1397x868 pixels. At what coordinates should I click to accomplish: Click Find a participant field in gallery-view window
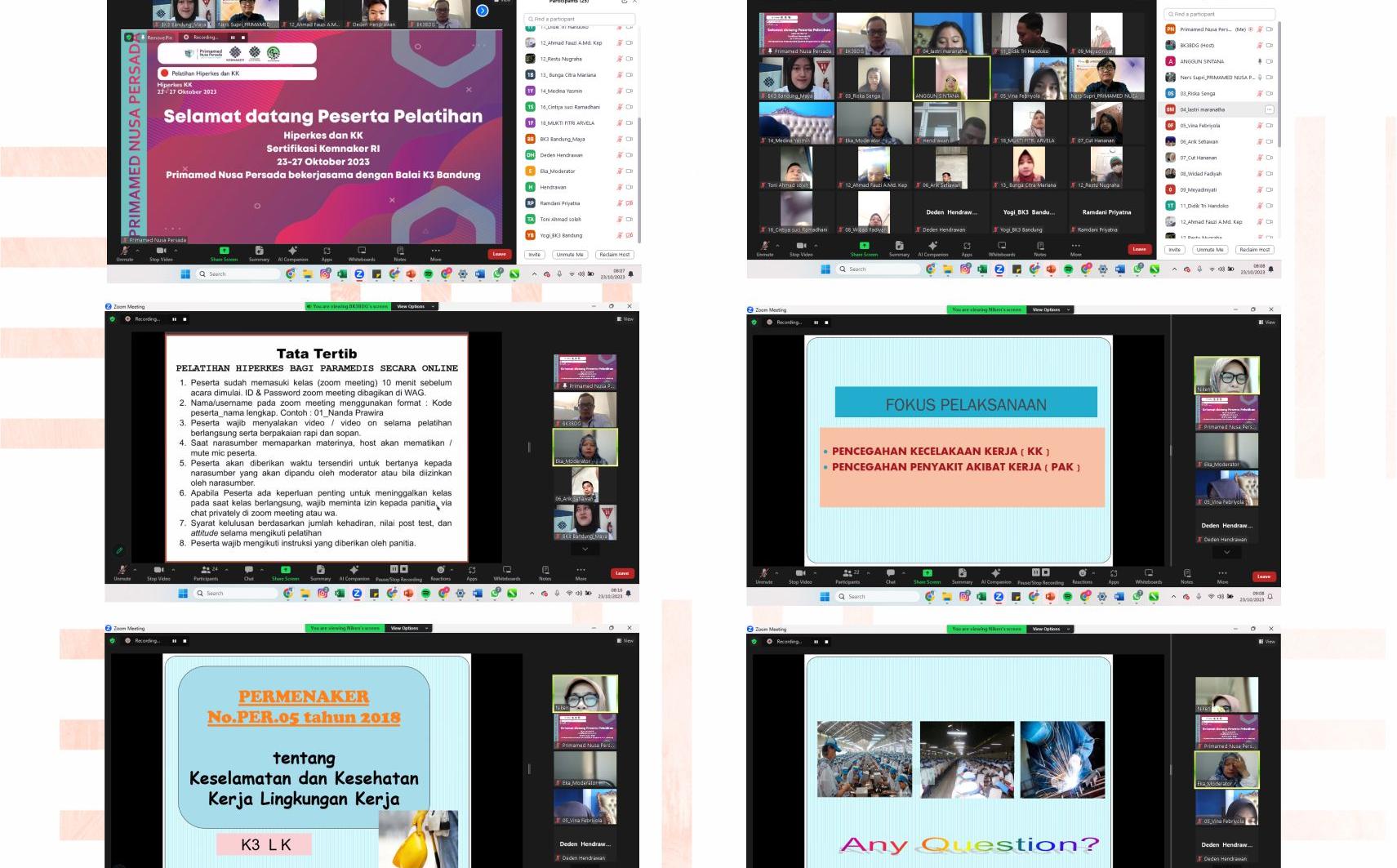click(1220, 14)
